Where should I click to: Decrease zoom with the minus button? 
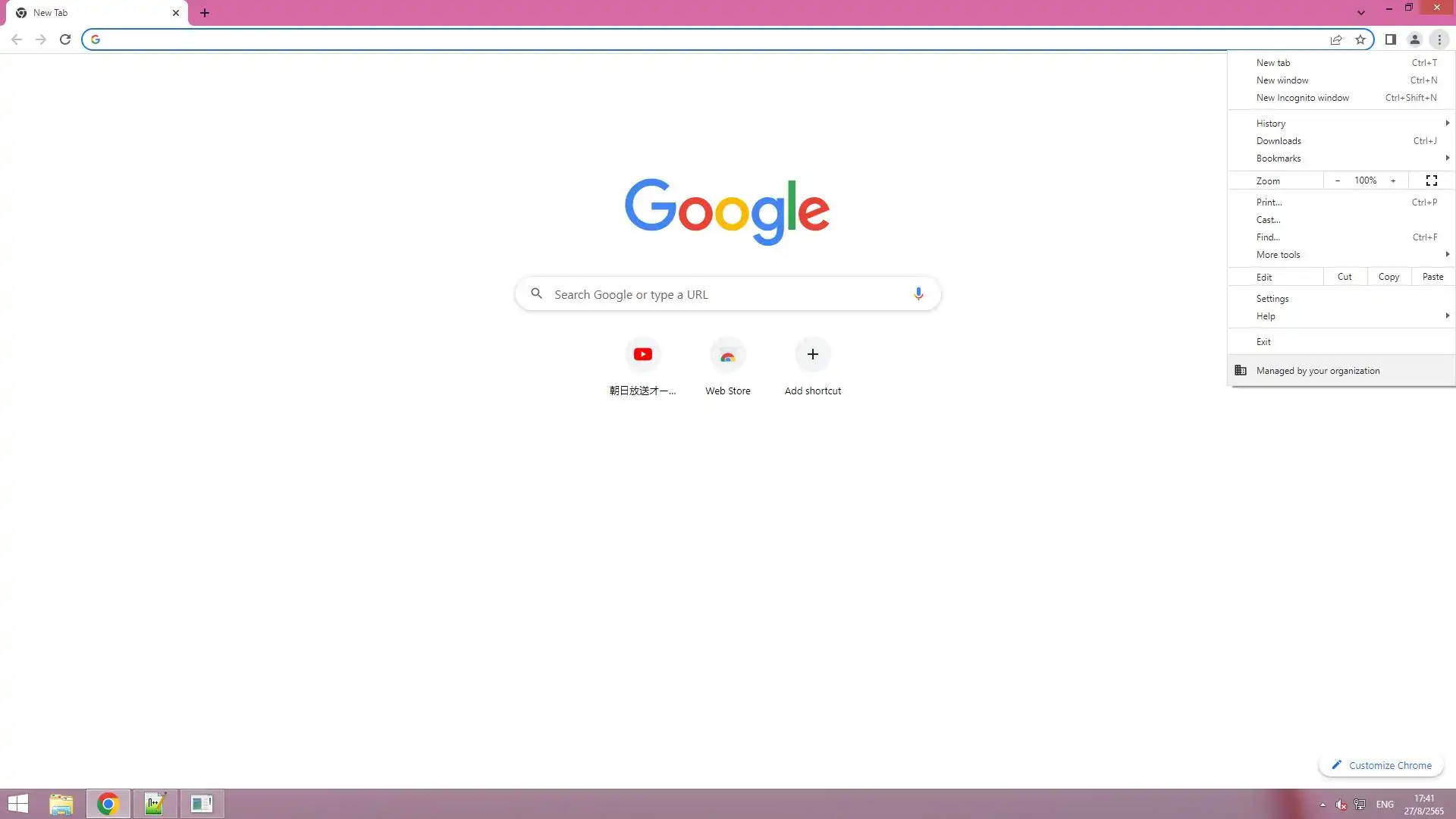[1338, 180]
